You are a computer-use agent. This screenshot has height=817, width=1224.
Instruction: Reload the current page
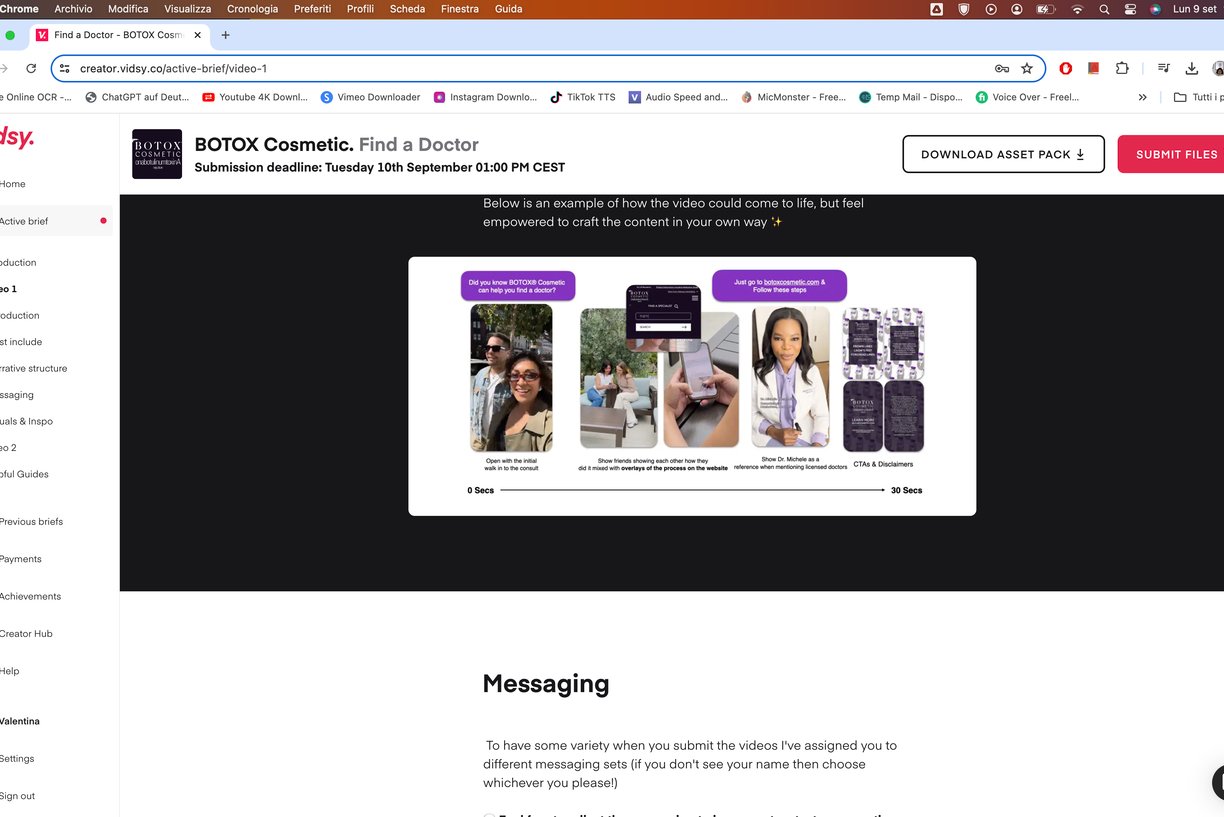tap(31, 68)
